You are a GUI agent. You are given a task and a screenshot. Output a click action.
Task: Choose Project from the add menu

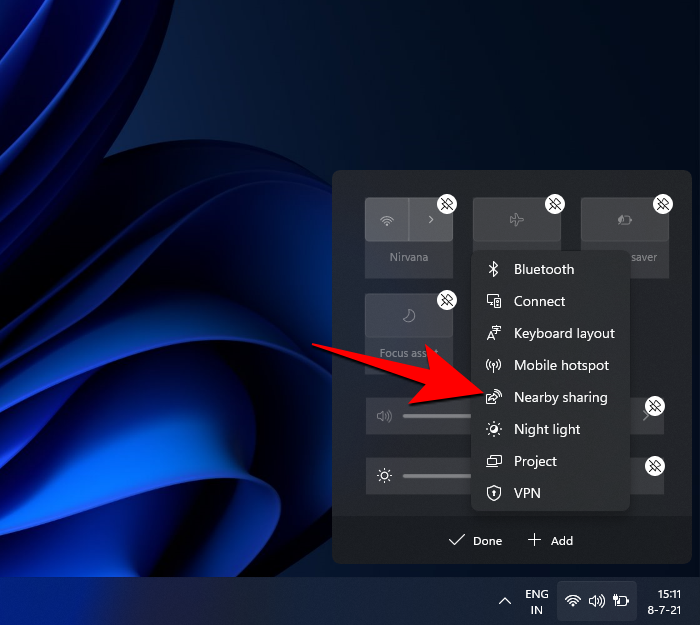pyautogui.click(x=535, y=461)
